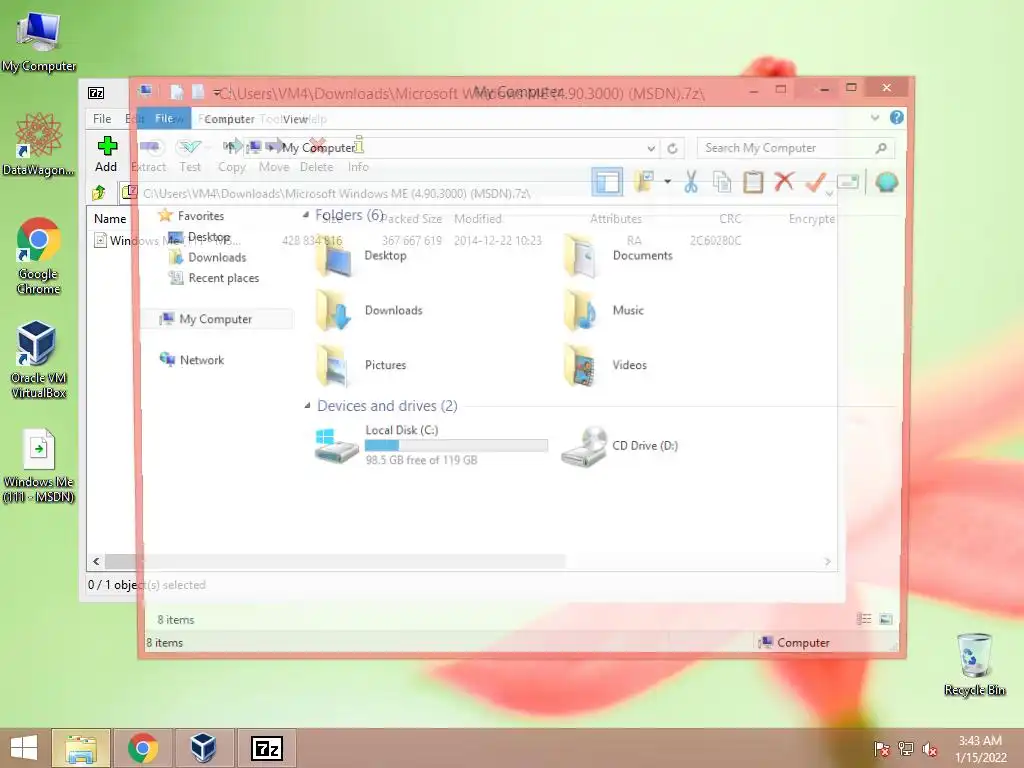Open the Music folder icon

tap(581, 311)
